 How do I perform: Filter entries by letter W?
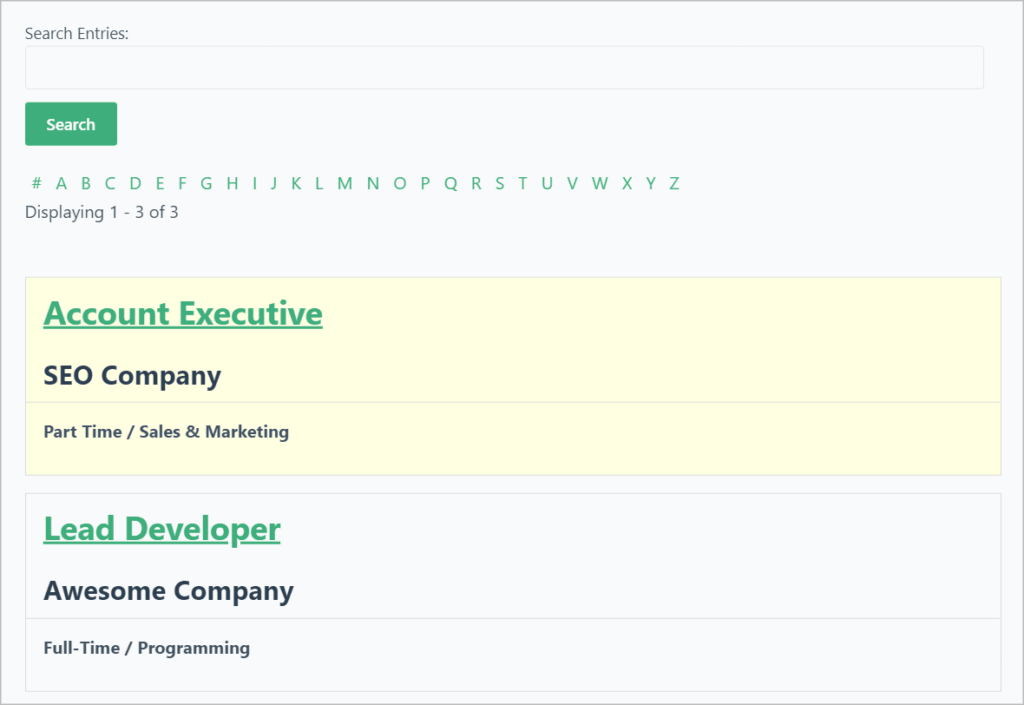(599, 183)
